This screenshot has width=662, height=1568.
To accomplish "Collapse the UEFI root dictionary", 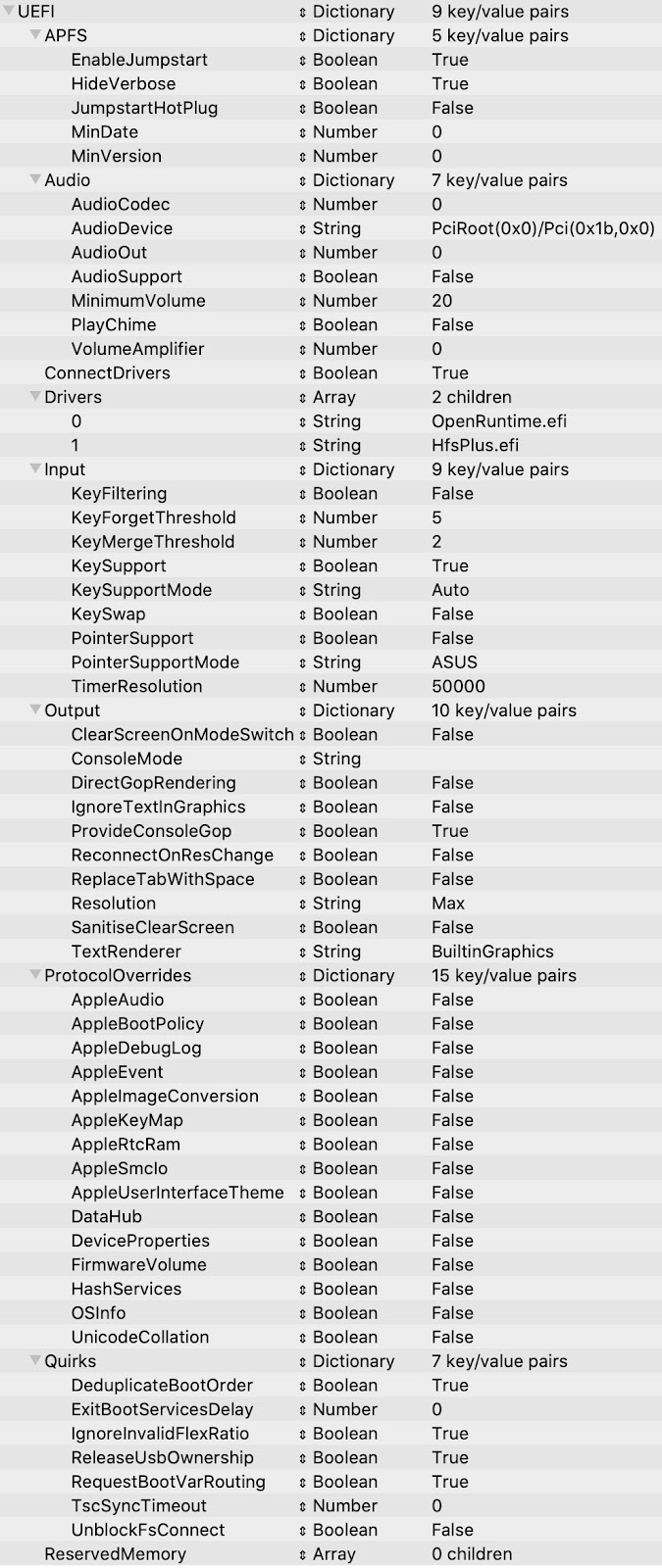I will [9, 12].
